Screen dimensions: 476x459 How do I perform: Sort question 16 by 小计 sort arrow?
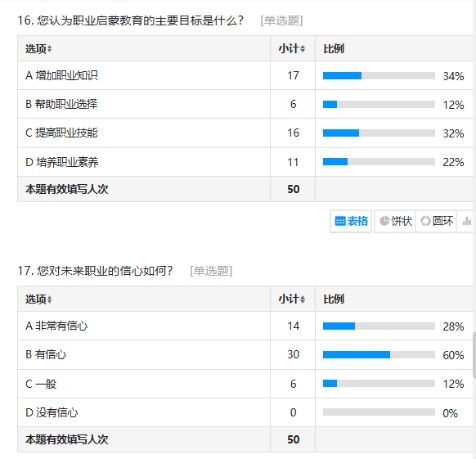[303, 49]
